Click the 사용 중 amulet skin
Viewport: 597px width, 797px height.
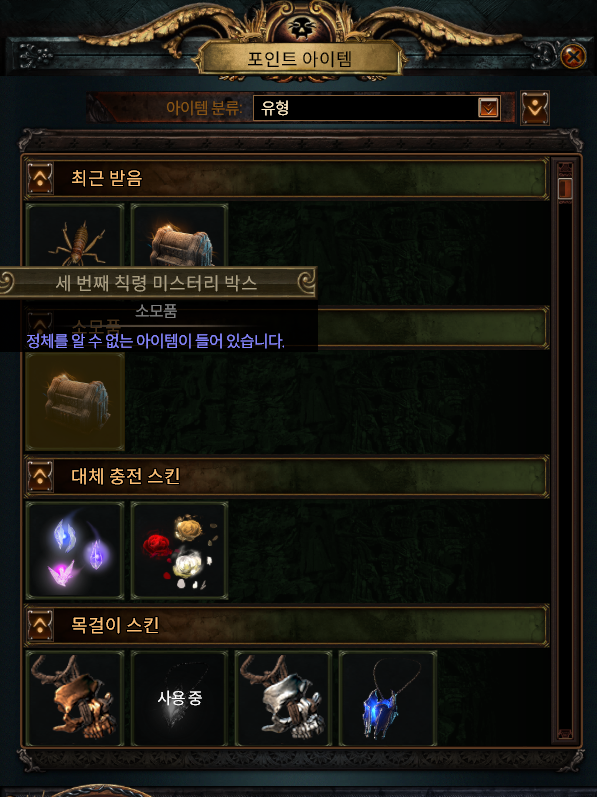pyautogui.click(x=179, y=698)
